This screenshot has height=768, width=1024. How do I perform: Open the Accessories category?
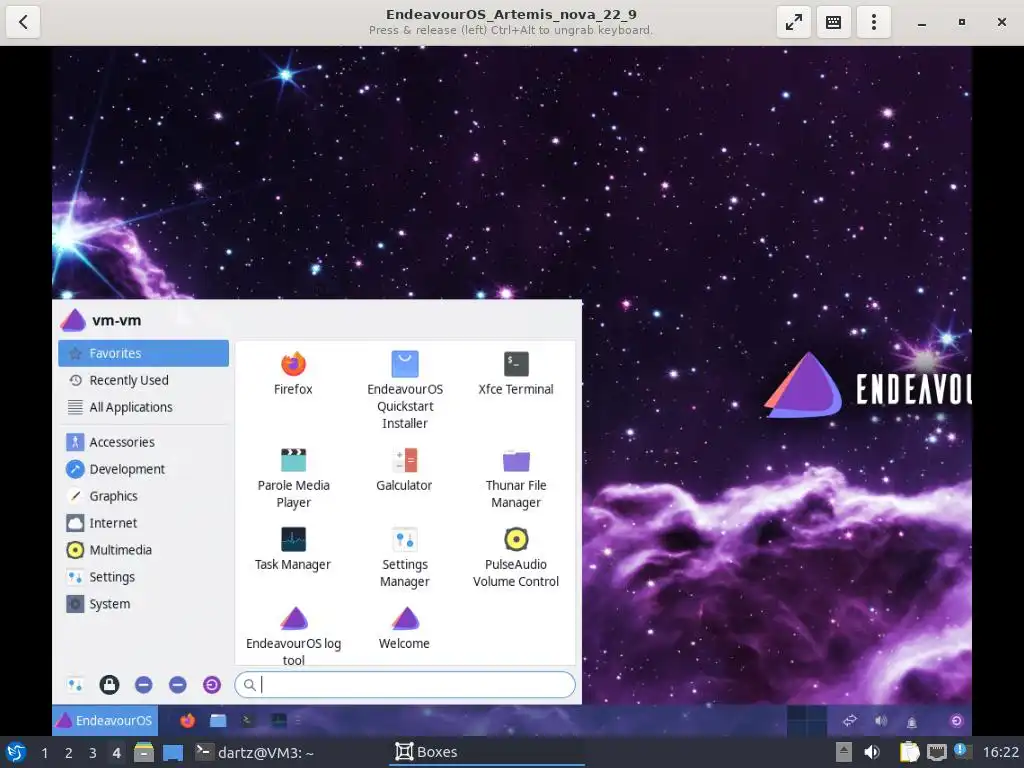pos(144,442)
